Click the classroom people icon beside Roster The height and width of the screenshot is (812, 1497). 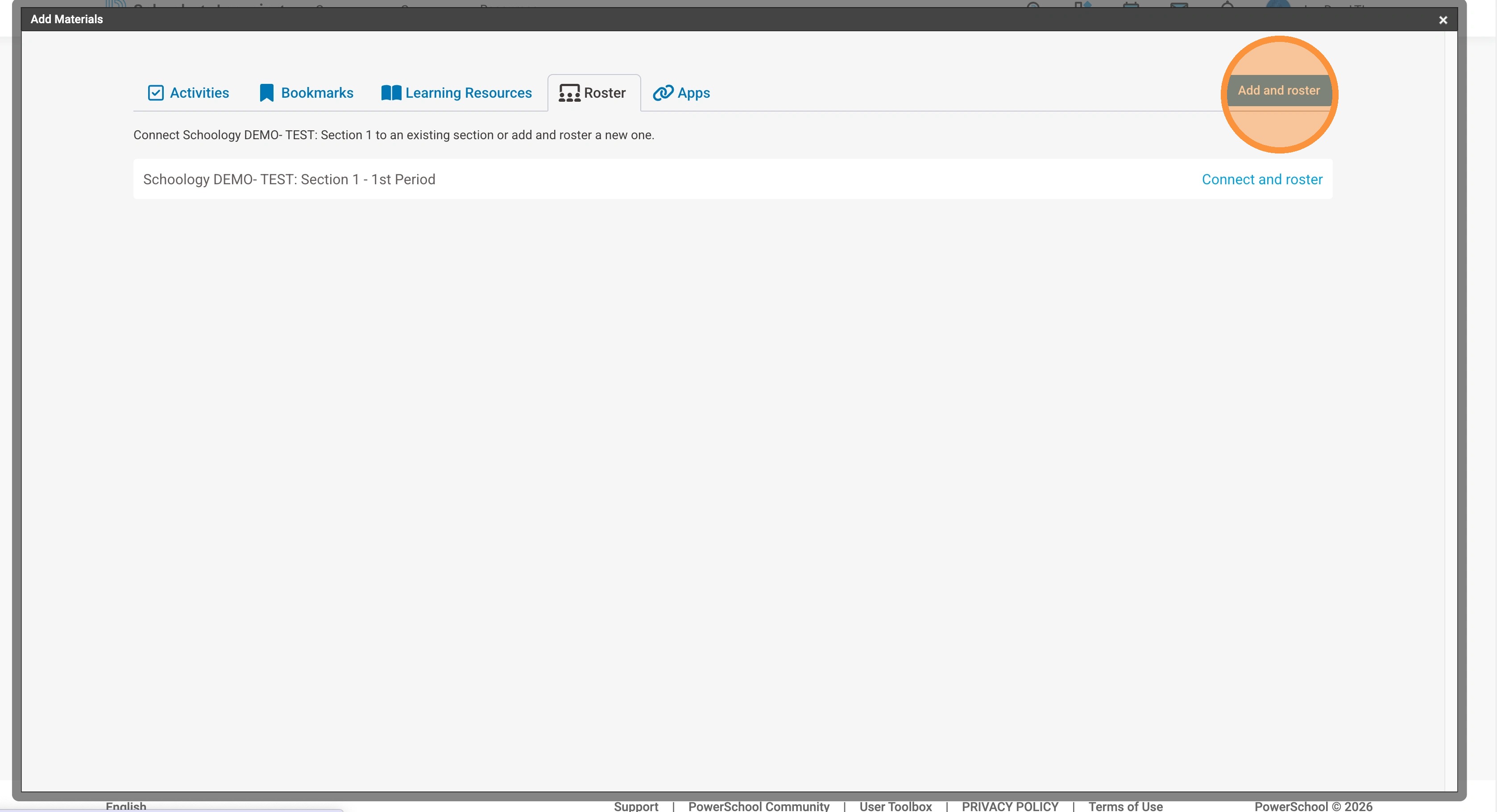[569, 93]
